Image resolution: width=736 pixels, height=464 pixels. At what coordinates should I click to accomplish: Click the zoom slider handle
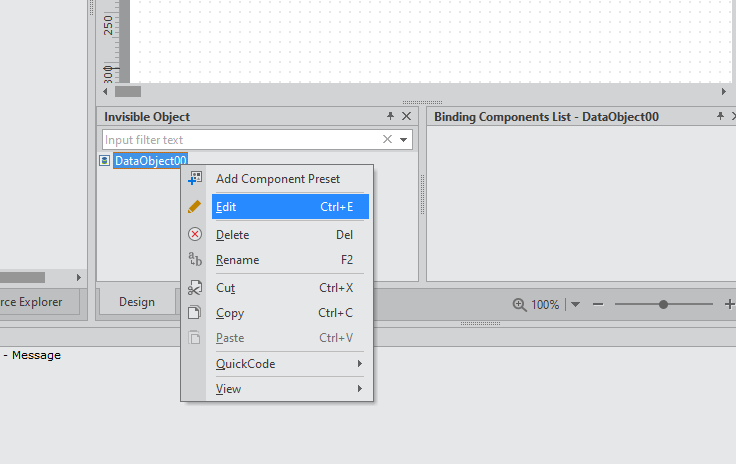663,304
